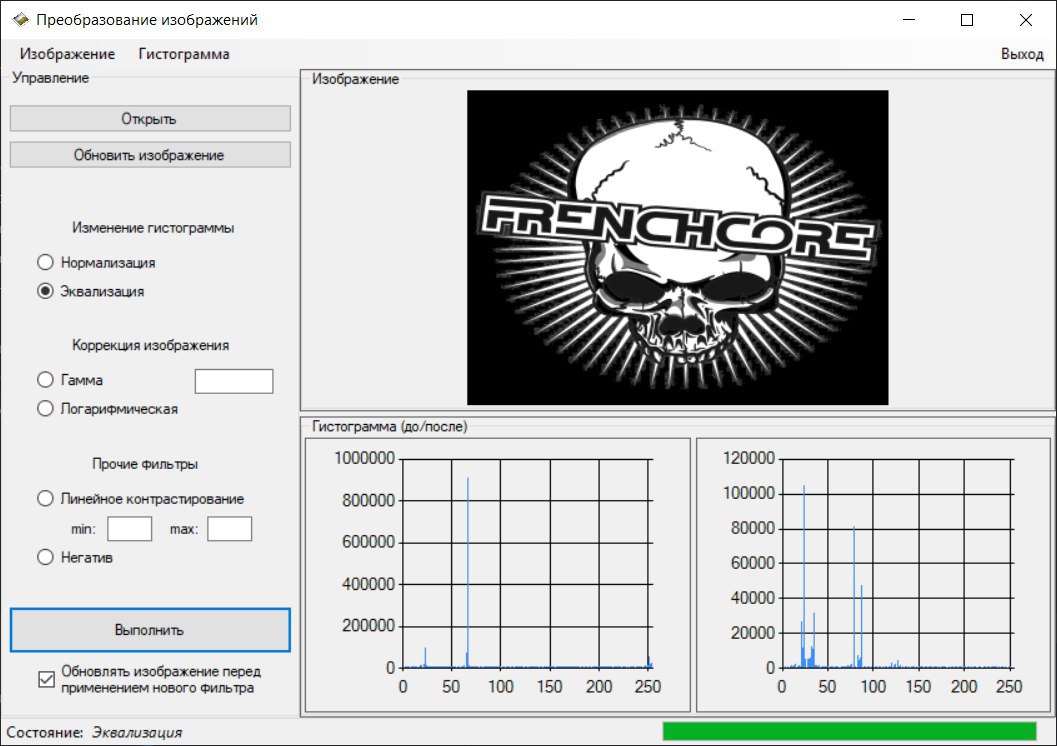Screen dimensions: 1057x746
Task: Run the filter with Выполнить button
Action: click(x=150, y=630)
